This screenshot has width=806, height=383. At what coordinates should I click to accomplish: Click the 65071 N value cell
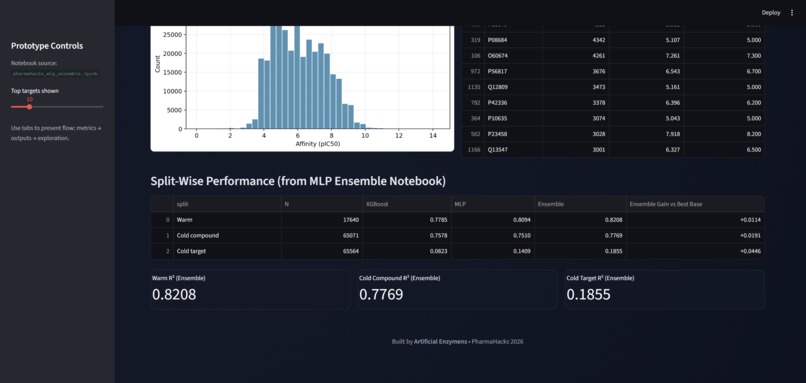point(322,235)
